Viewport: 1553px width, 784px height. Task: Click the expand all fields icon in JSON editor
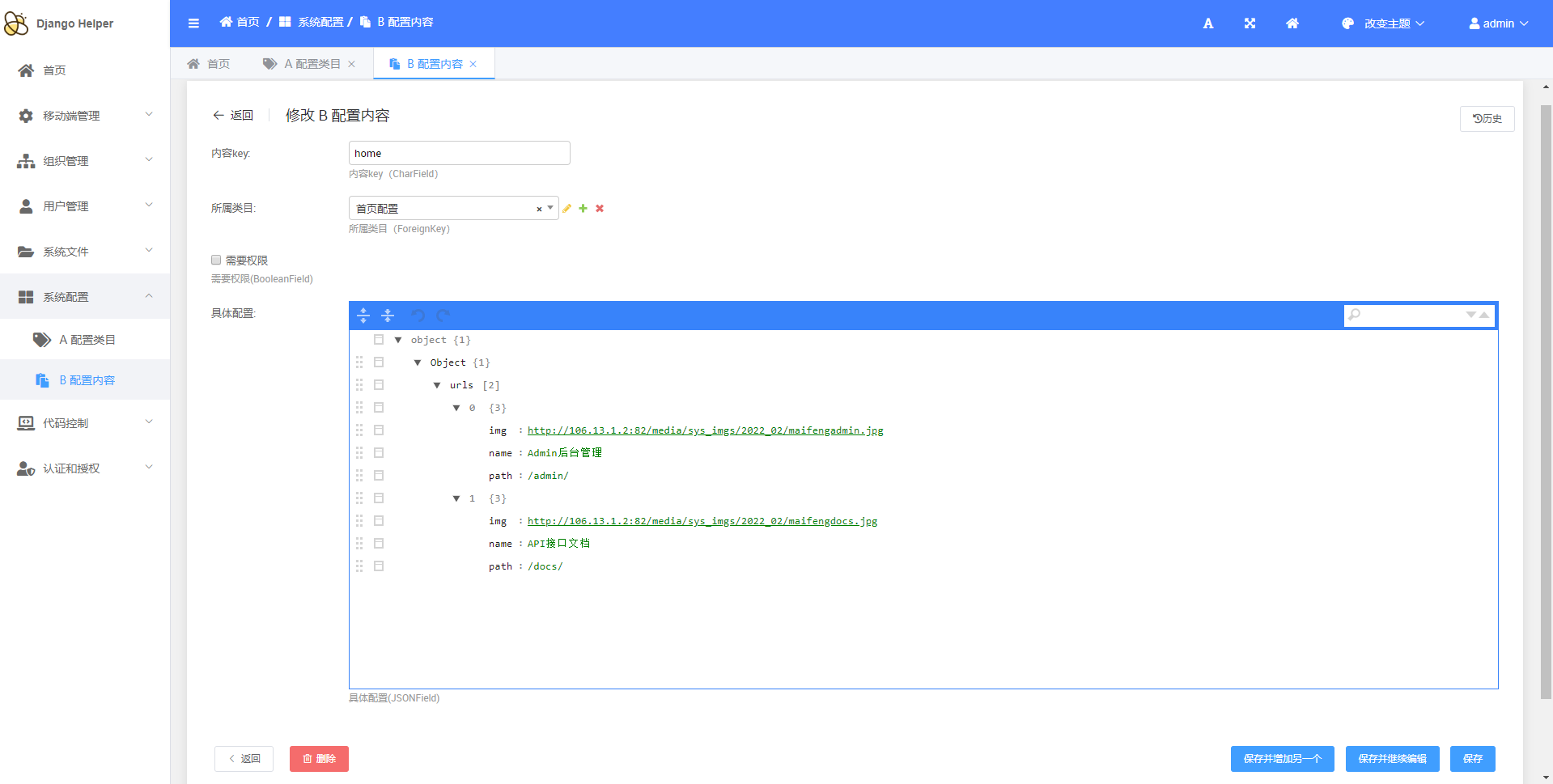pyautogui.click(x=363, y=316)
